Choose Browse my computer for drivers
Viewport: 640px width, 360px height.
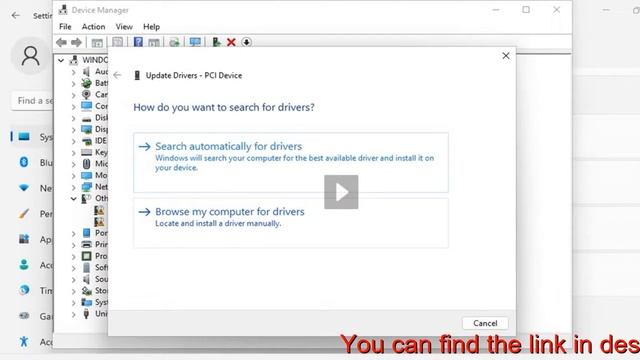(x=291, y=223)
